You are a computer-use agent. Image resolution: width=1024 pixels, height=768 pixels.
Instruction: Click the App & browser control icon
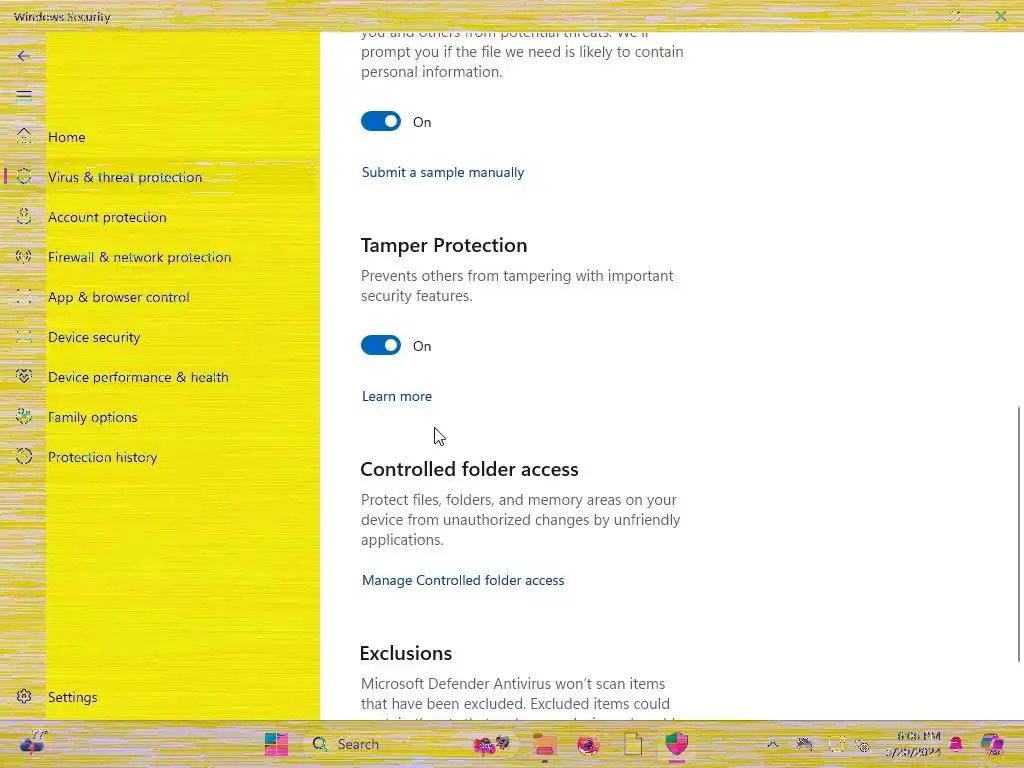pyautogui.click(x=24, y=296)
